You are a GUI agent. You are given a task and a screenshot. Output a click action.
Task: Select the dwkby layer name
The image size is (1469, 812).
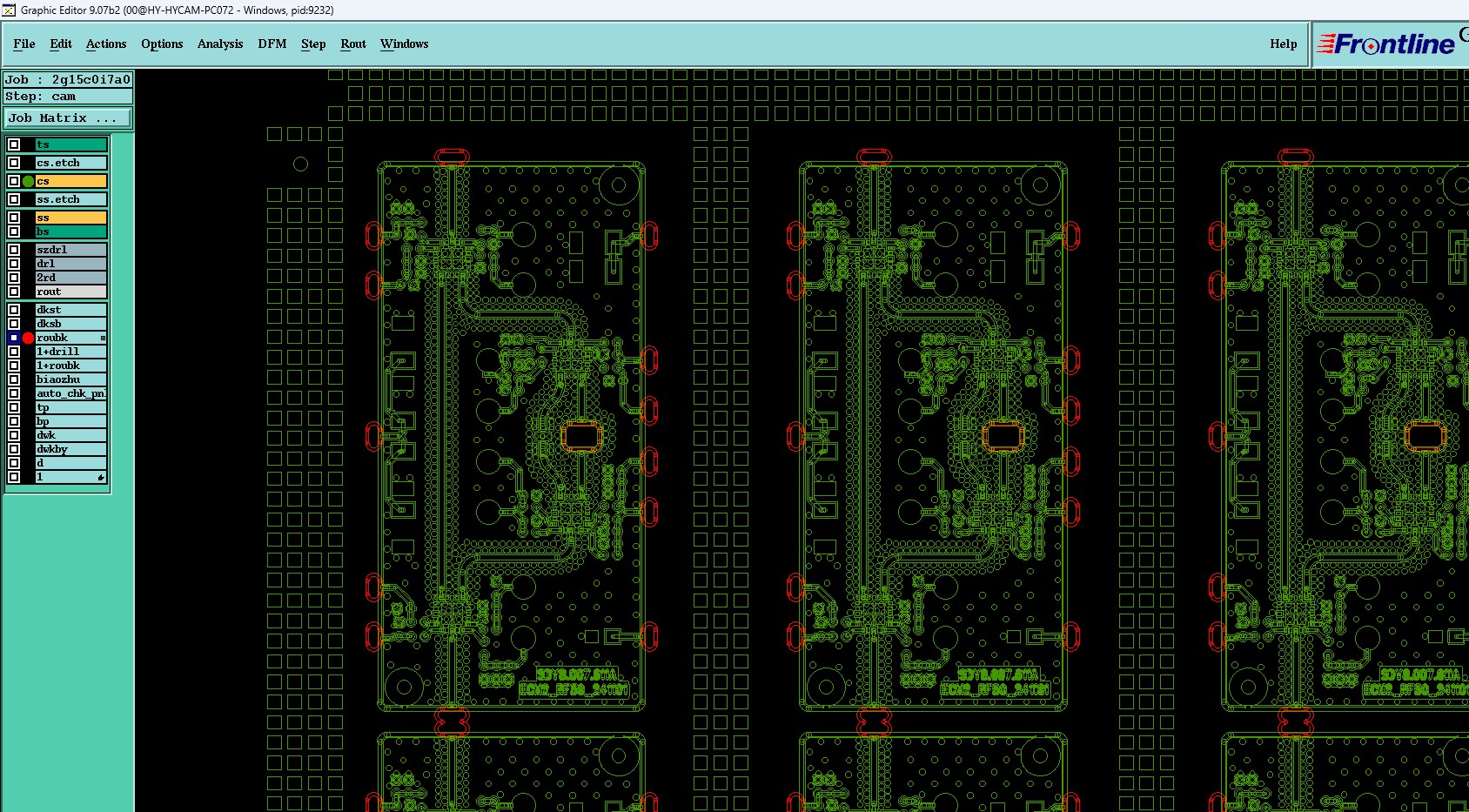[x=71, y=449]
